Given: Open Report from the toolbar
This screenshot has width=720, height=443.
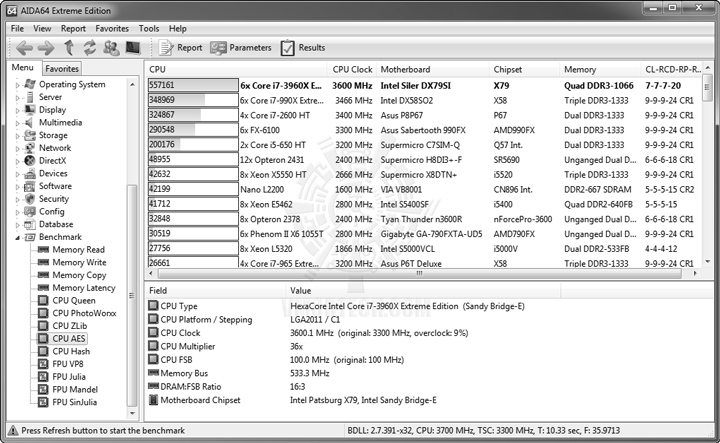Looking at the screenshot, I should 180,47.
